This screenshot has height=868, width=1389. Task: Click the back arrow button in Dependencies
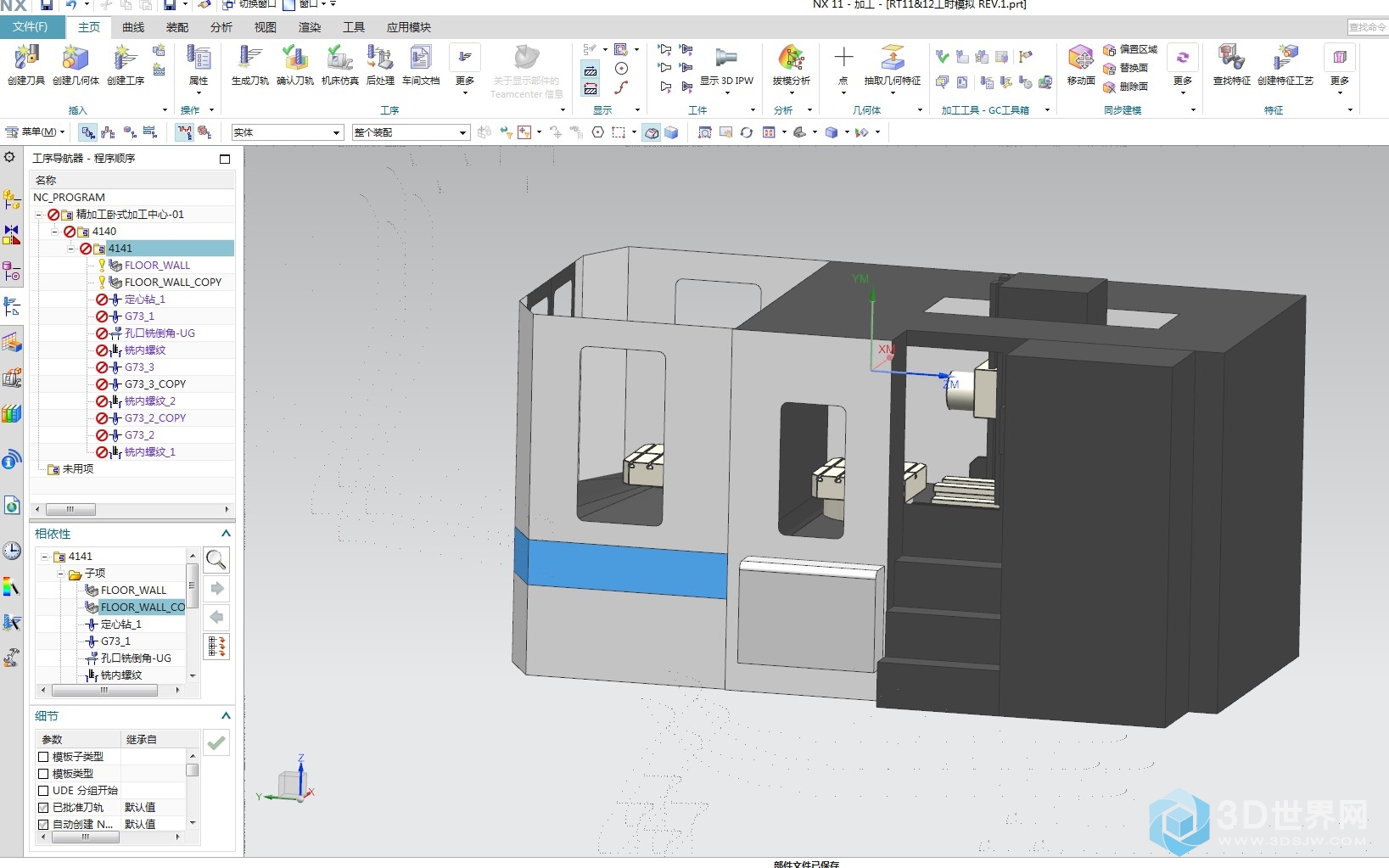coord(216,617)
